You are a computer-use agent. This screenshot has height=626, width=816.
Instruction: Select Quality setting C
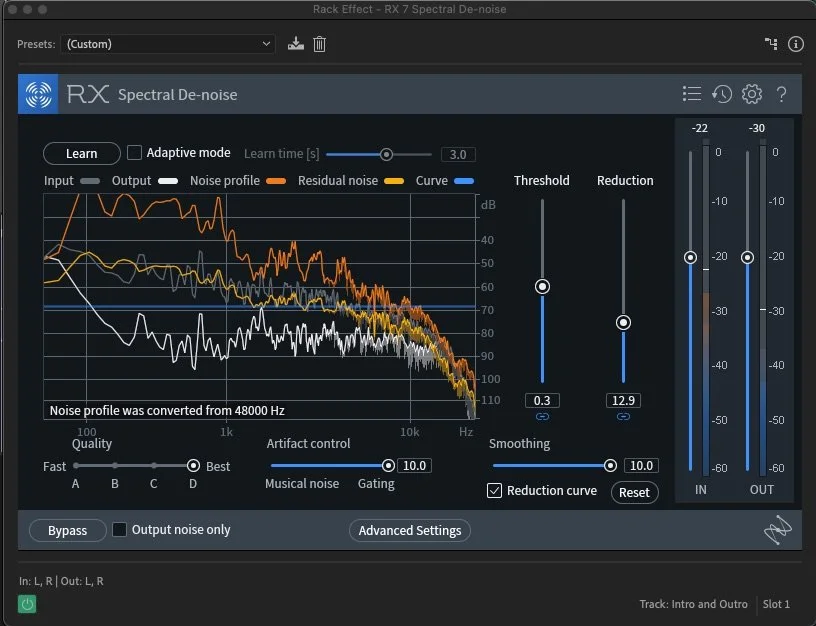pos(154,466)
